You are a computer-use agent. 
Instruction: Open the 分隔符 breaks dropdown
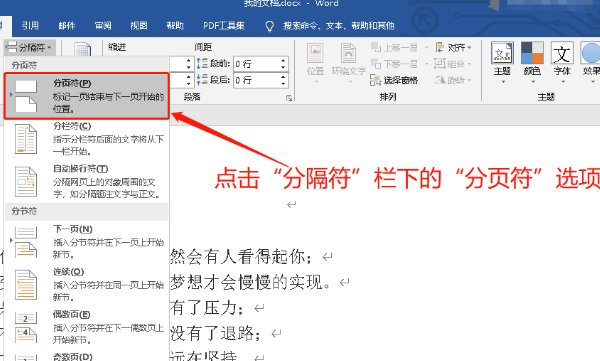pos(30,47)
